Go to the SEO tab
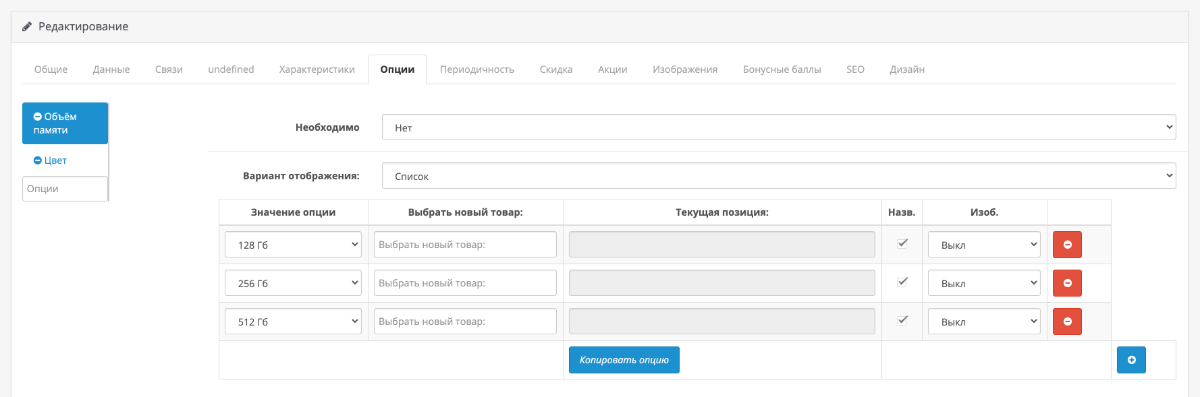Screen dimensions: 1200x397 click(x=855, y=69)
